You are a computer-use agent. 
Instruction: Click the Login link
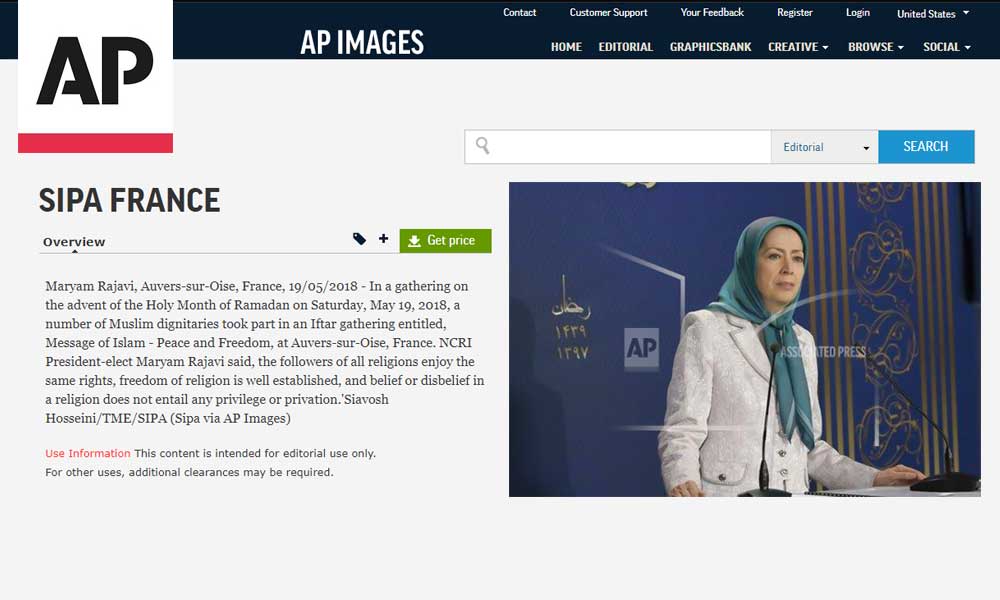(x=858, y=12)
